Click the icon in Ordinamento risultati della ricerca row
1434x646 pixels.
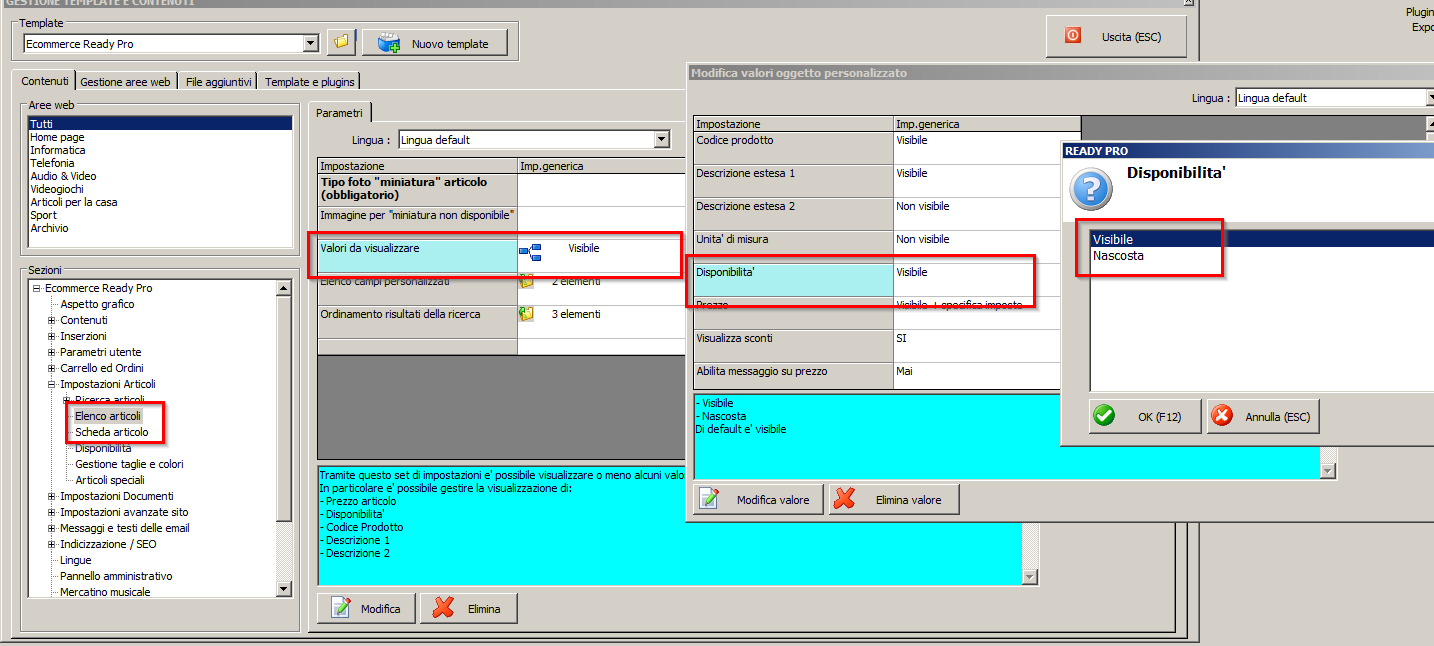coord(526,314)
